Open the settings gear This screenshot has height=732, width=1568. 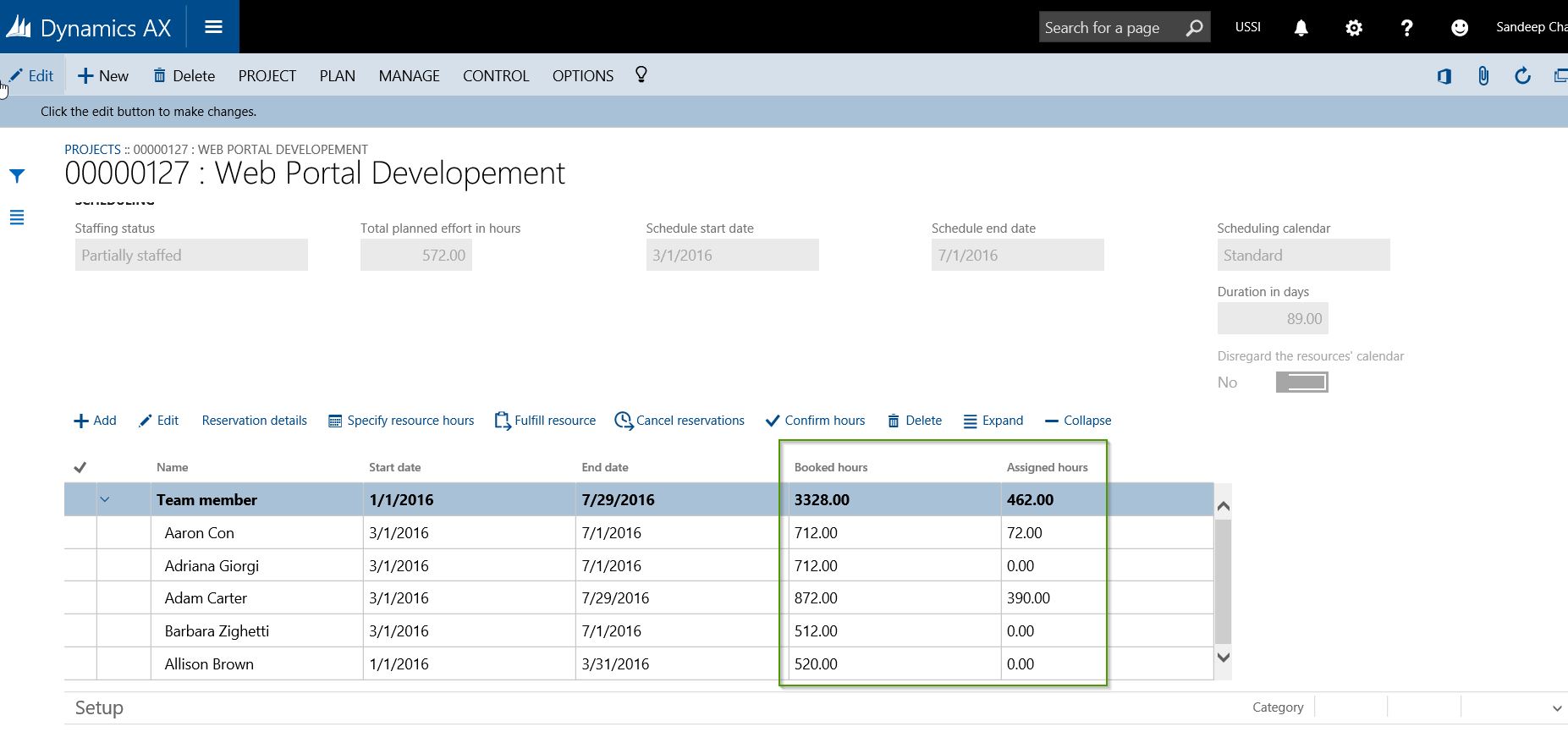click(1353, 28)
